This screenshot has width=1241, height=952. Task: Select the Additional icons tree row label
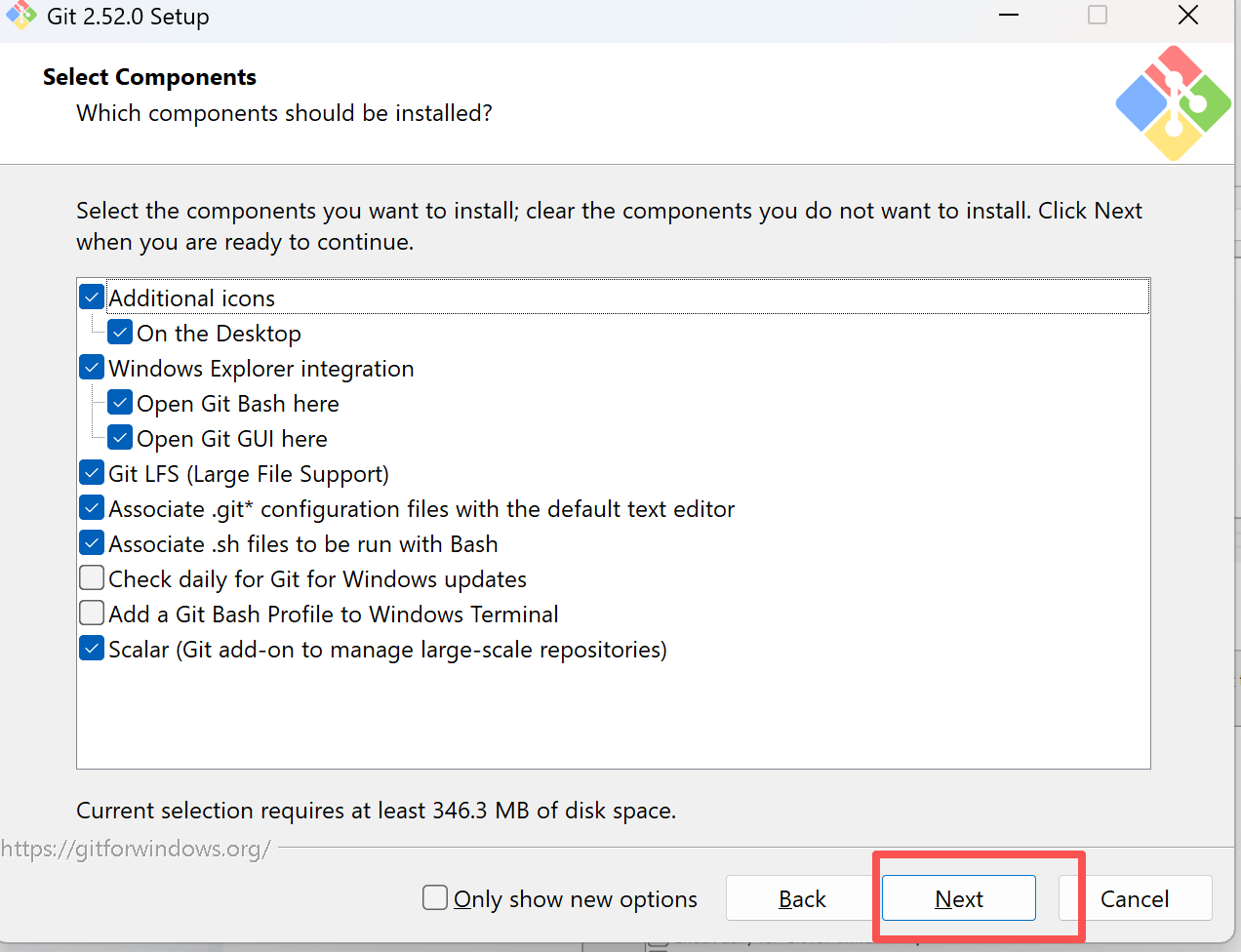[x=192, y=297]
